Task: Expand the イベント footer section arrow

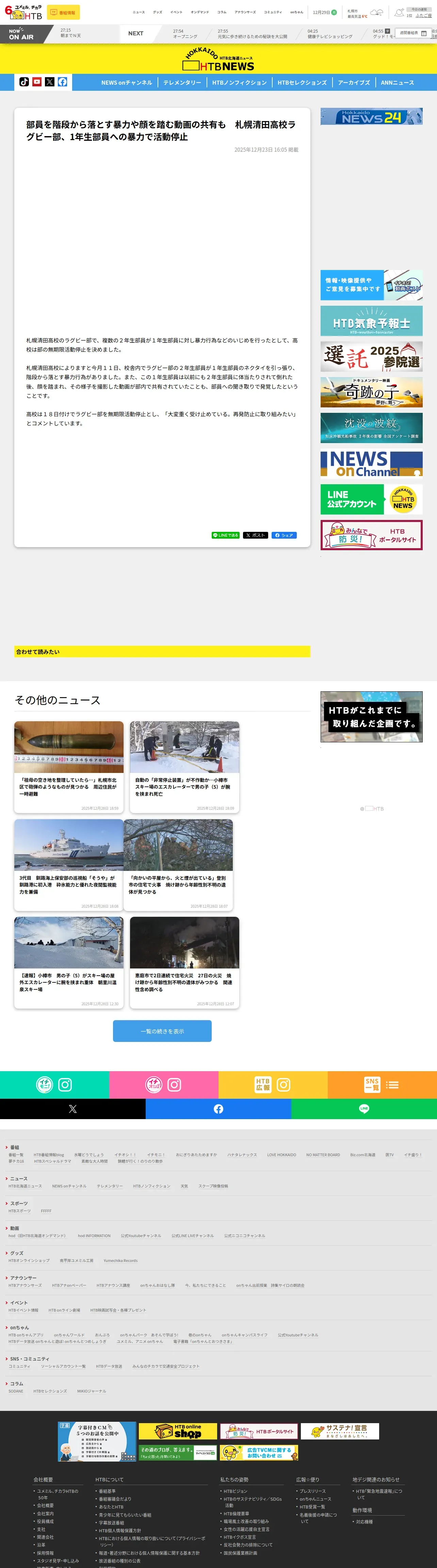Action: [x=7, y=1303]
